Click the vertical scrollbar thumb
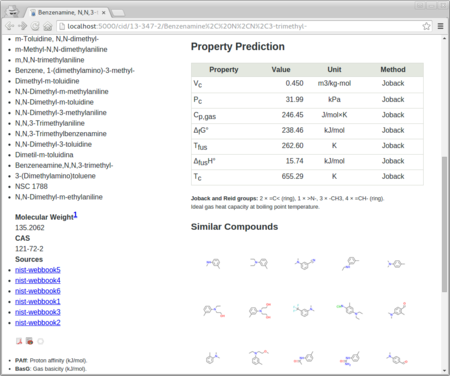 click(444, 224)
